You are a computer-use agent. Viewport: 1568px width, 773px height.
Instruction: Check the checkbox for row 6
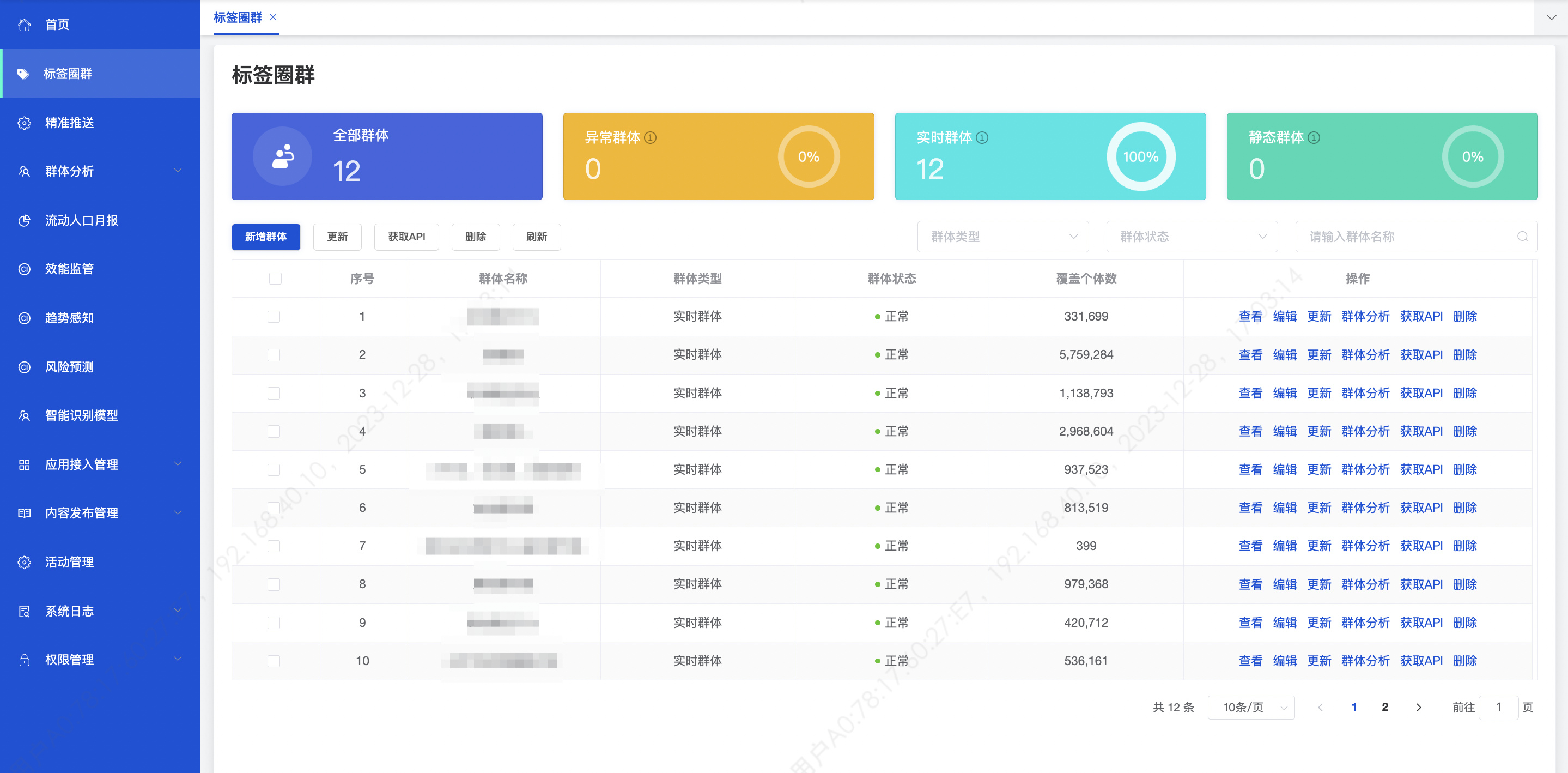(x=274, y=508)
